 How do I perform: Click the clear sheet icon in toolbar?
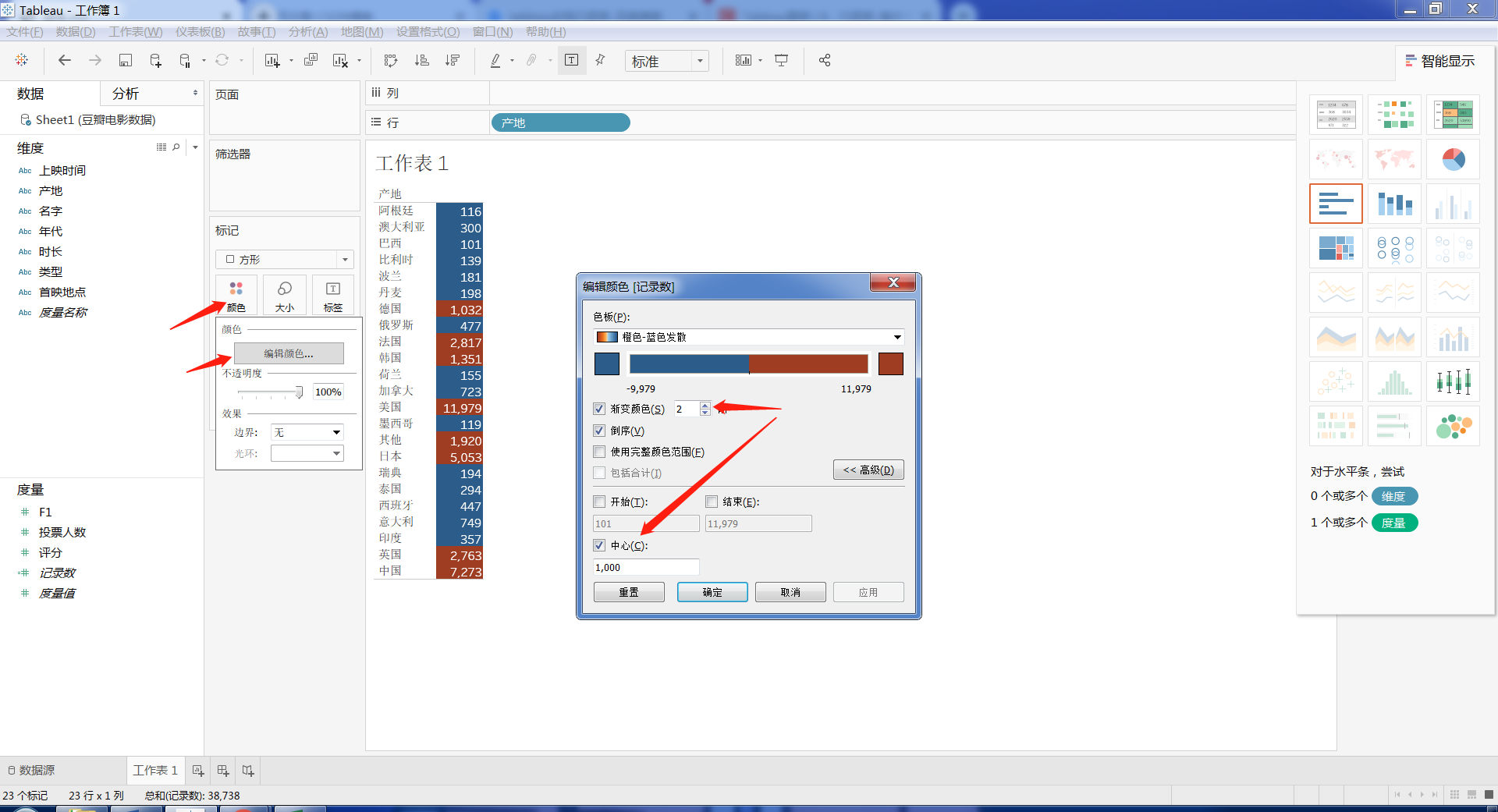point(340,60)
